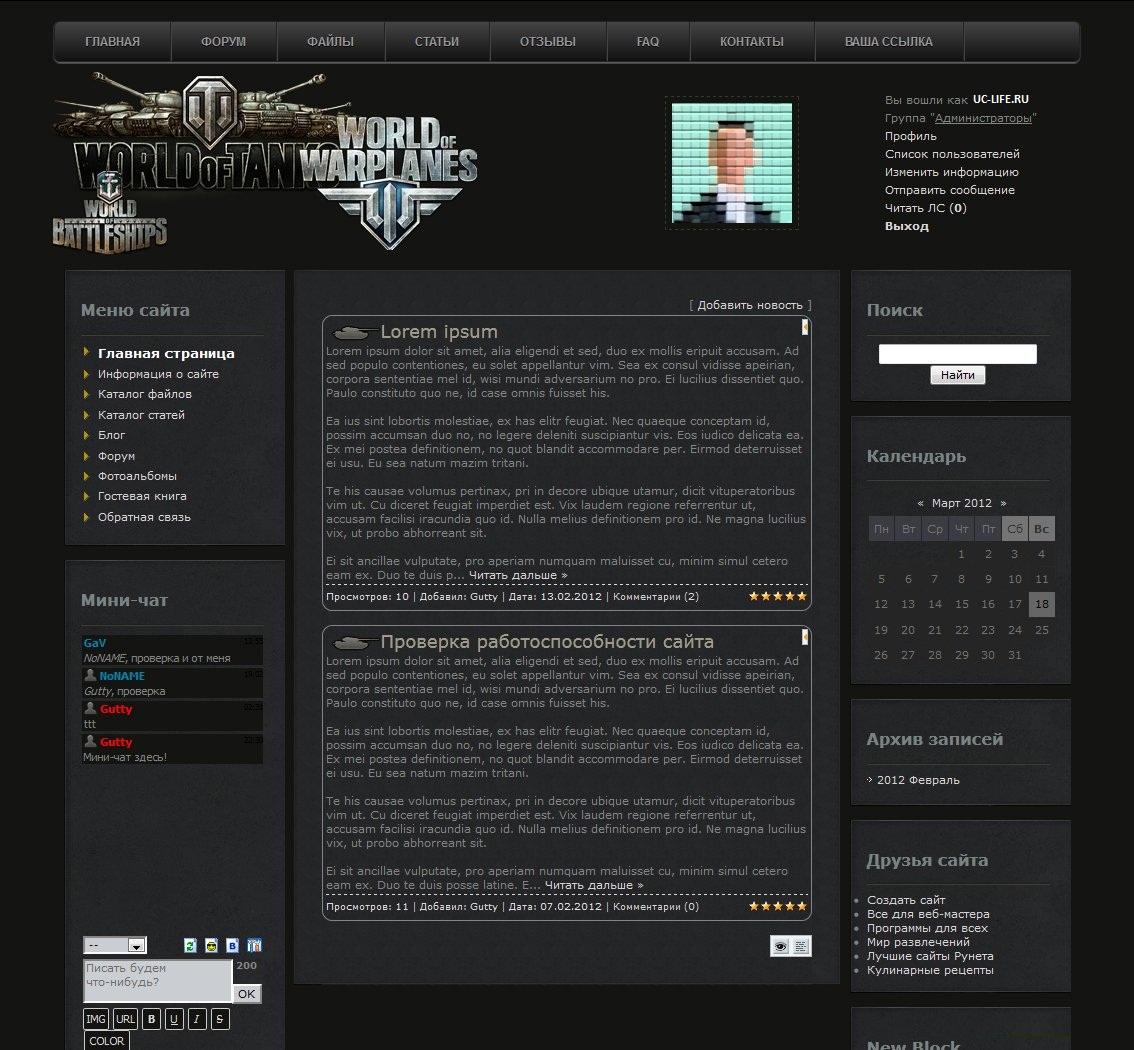Open Кулинарные рецепты friends link

[x=930, y=970]
